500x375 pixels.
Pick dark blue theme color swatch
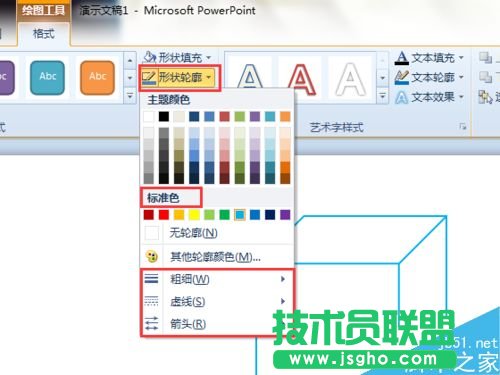tap(194, 116)
